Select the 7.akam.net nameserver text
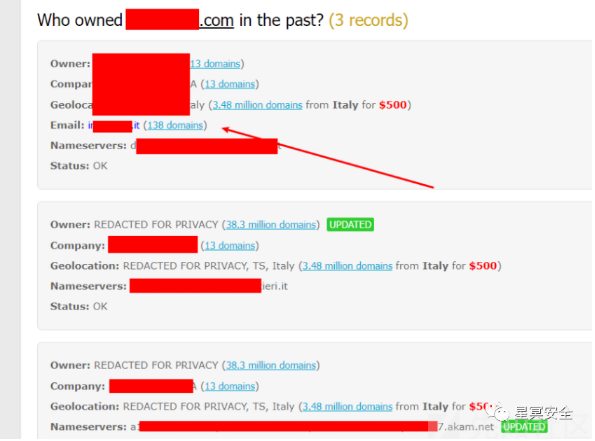Image resolution: width=595 pixels, height=441 pixels. pyautogui.click(x=466, y=427)
